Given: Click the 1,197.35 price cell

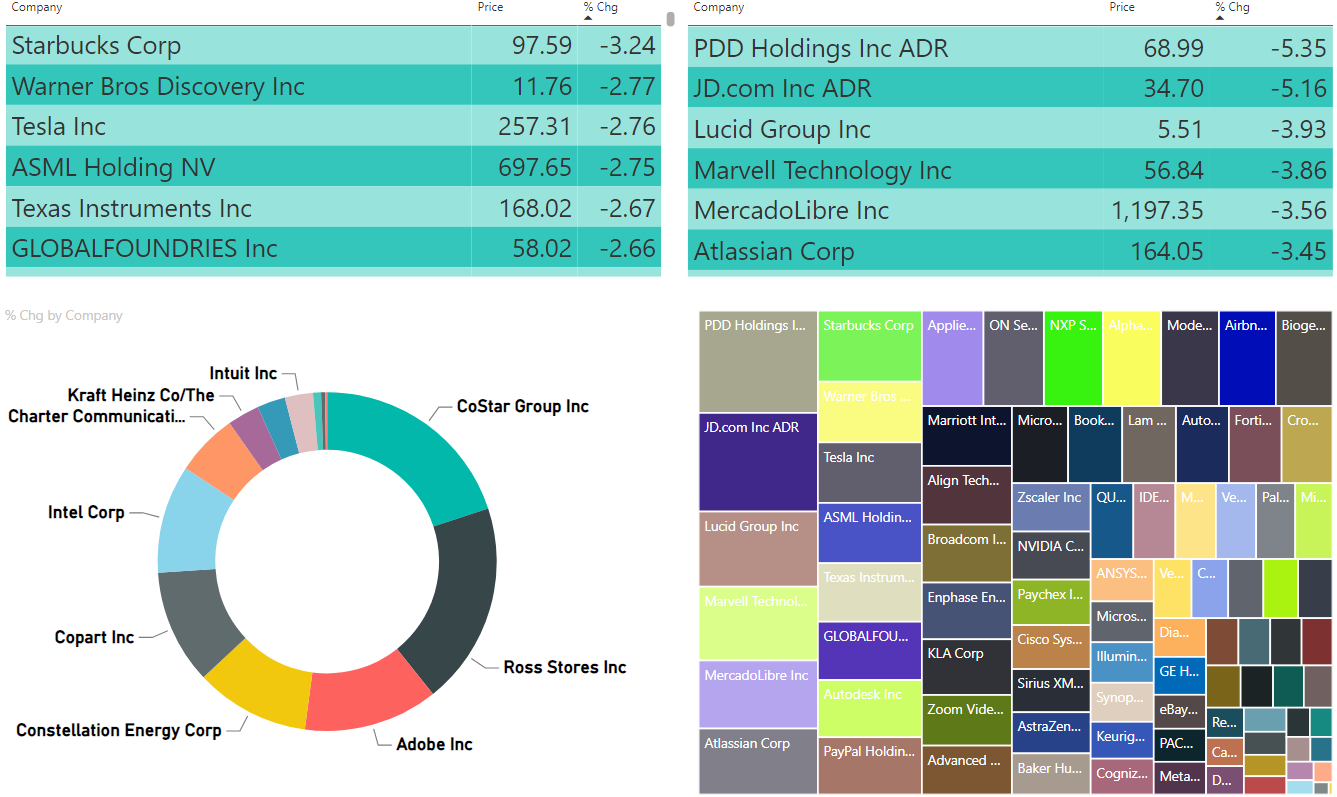Looking at the screenshot, I should click(x=1157, y=210).
